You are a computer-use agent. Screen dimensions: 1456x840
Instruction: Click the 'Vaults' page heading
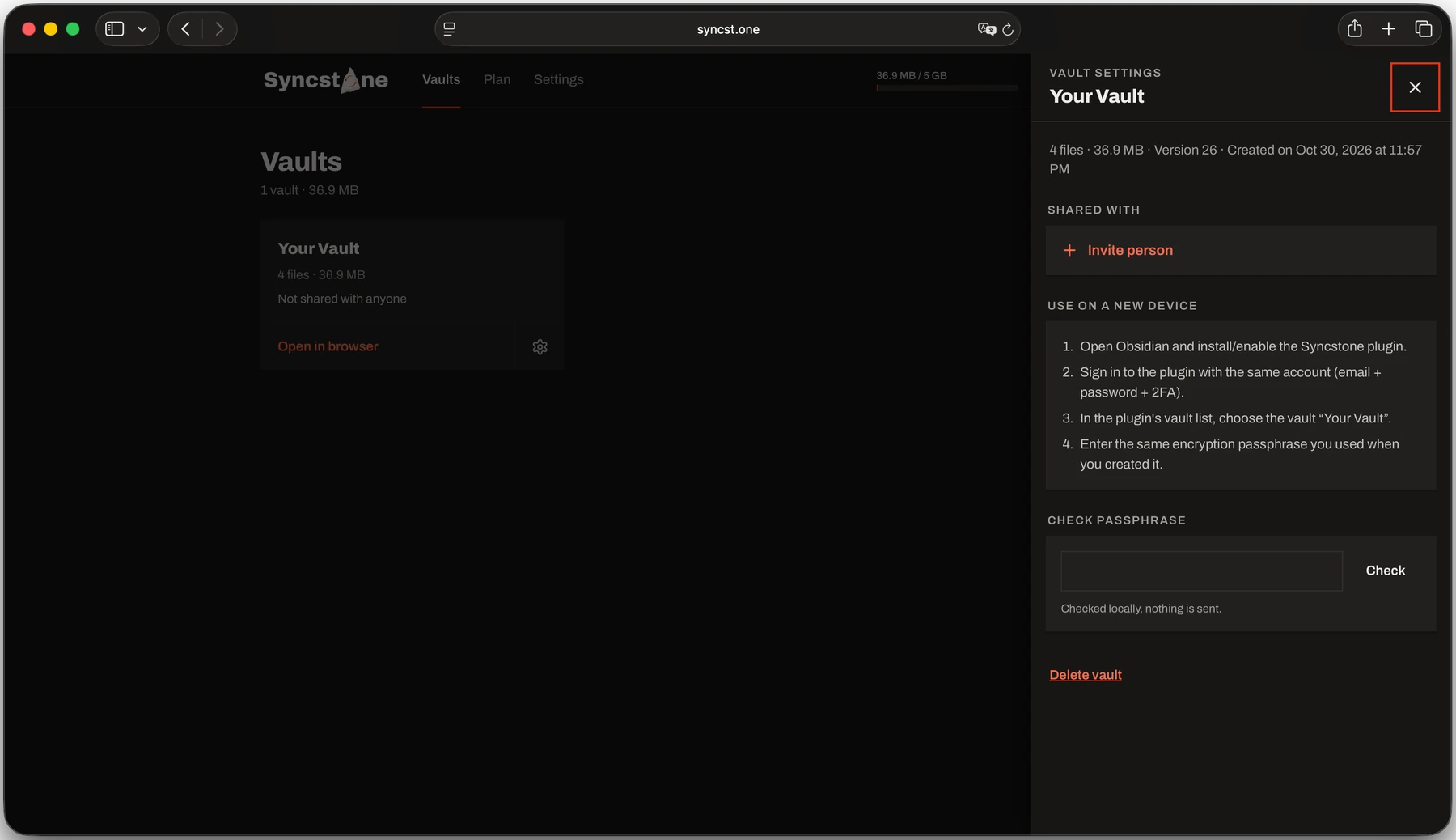point(301,161)
